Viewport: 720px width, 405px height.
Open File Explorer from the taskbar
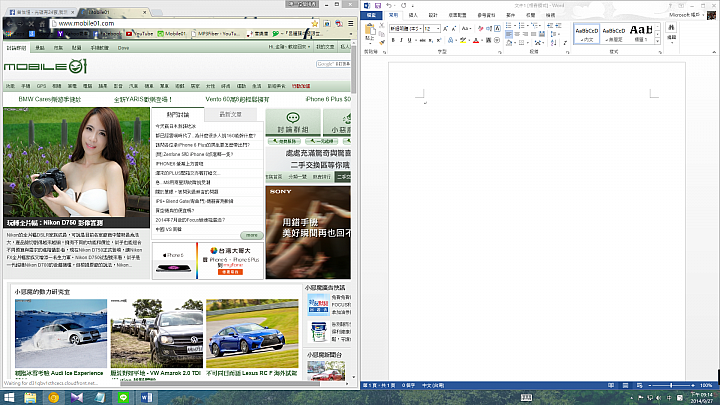click(x=30, y=397)
